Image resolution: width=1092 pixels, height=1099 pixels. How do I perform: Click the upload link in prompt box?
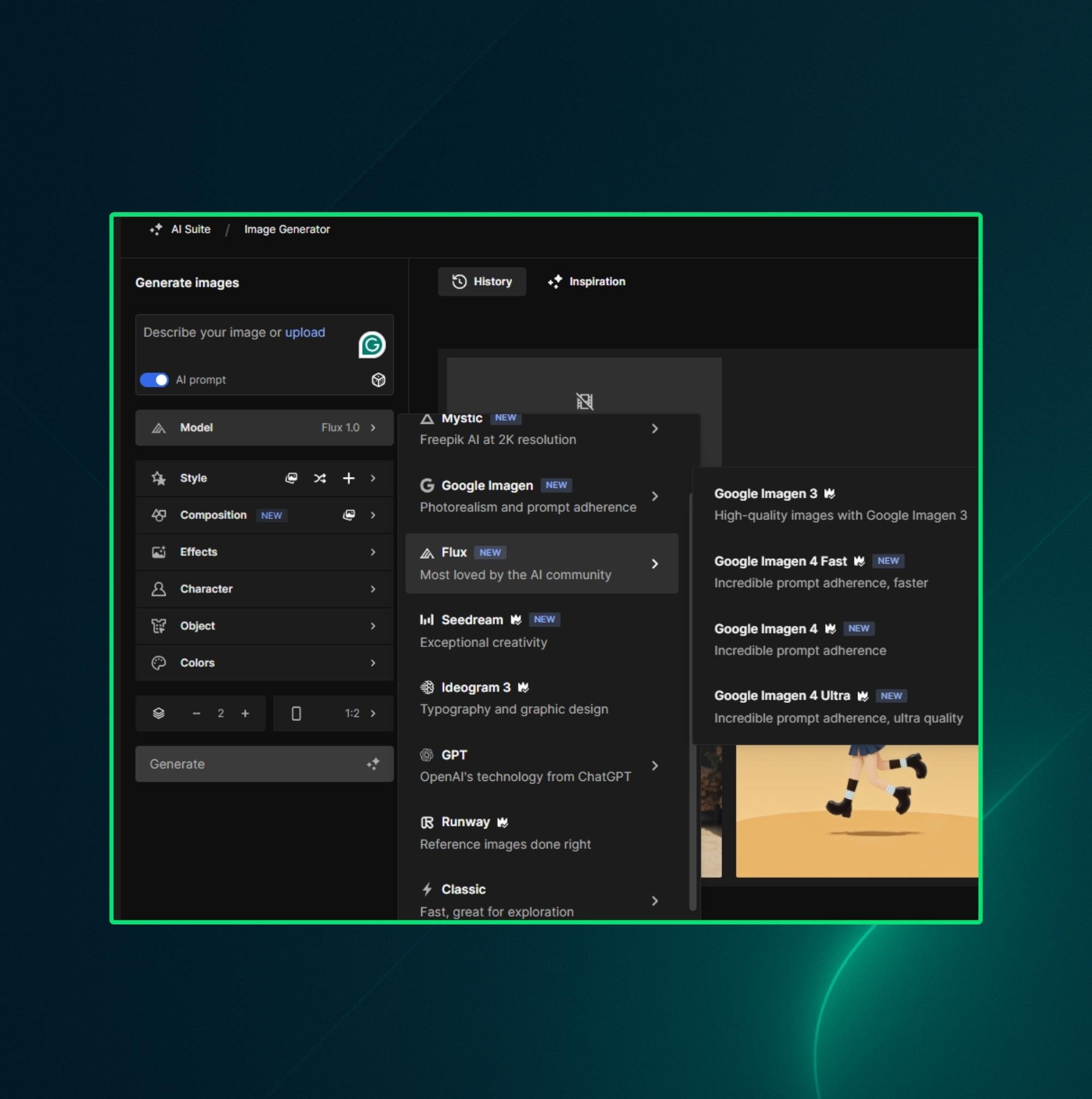click(x=305, y=332)
